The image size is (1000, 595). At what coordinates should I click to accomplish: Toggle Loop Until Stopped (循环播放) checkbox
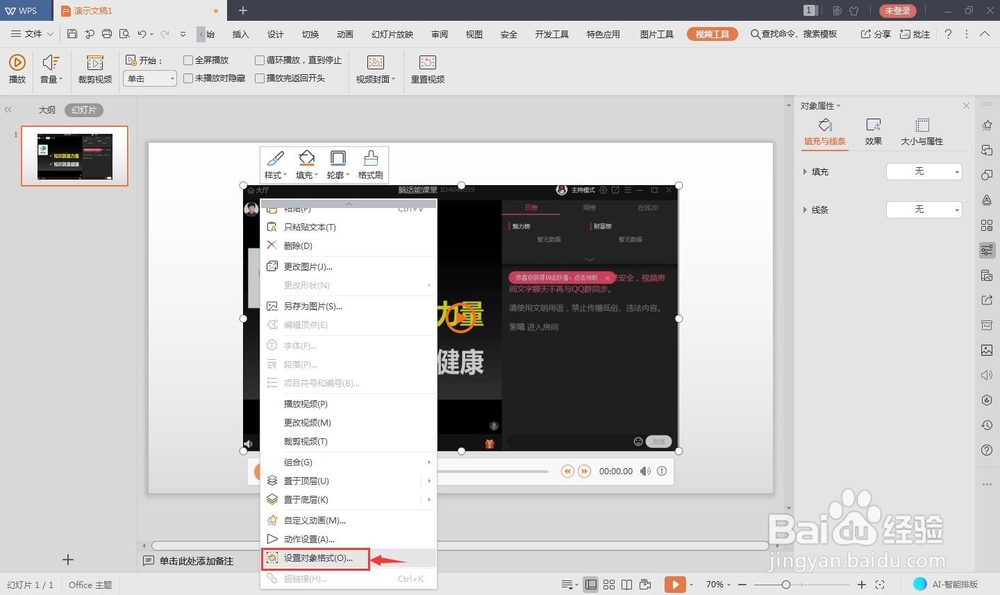260,60
